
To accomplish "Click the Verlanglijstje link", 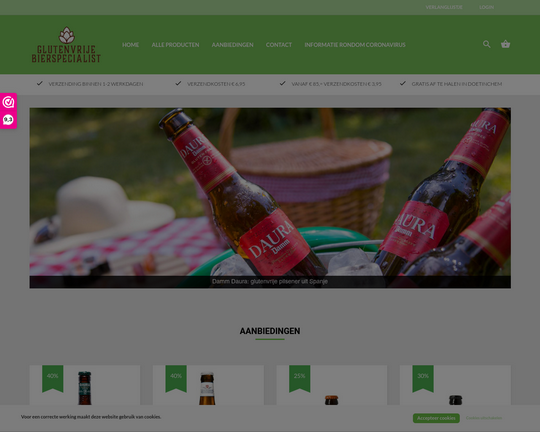I will (x=444, y=7).
